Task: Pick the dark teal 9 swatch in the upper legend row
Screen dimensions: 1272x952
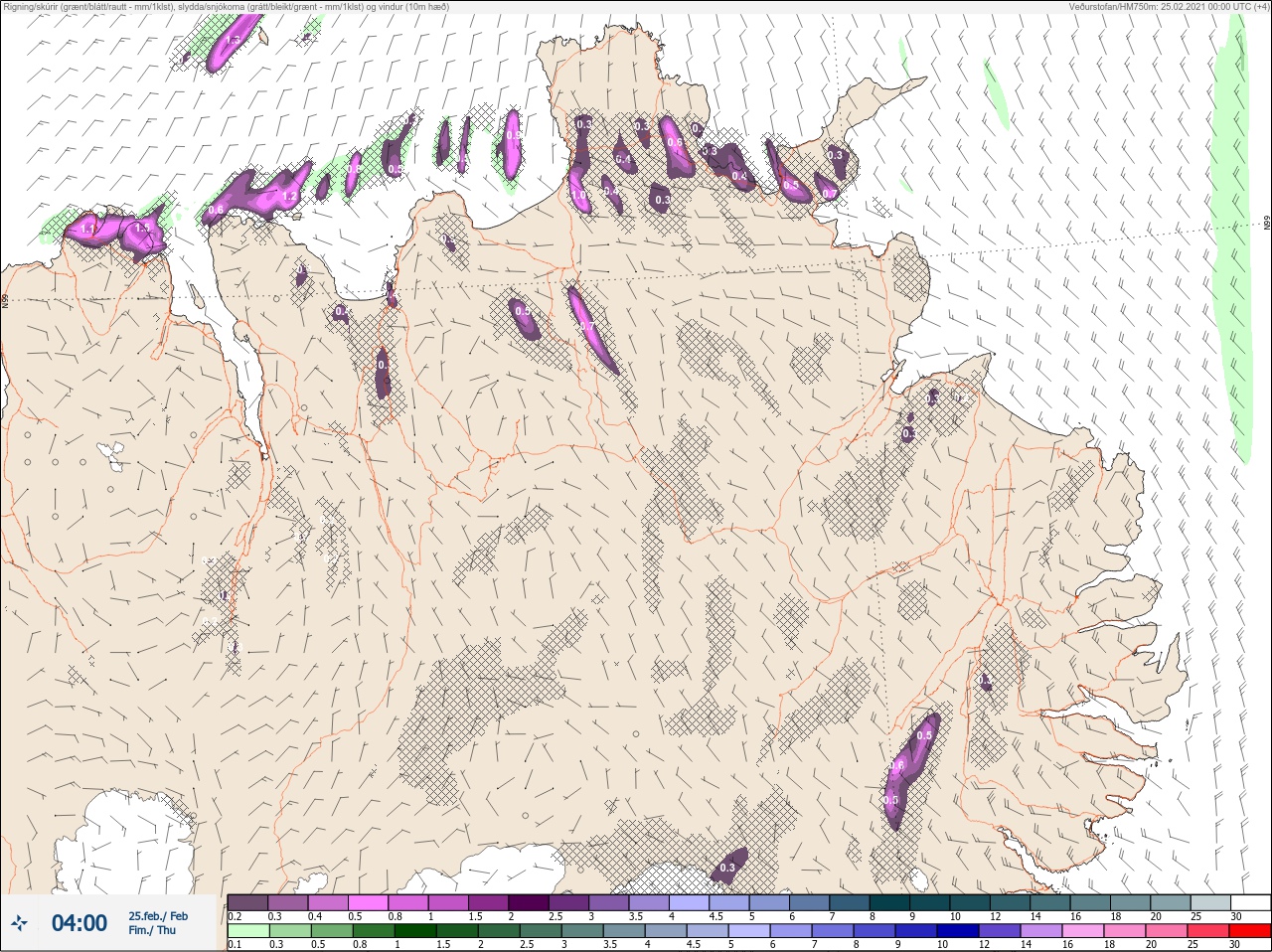Action: click(931, 902)
